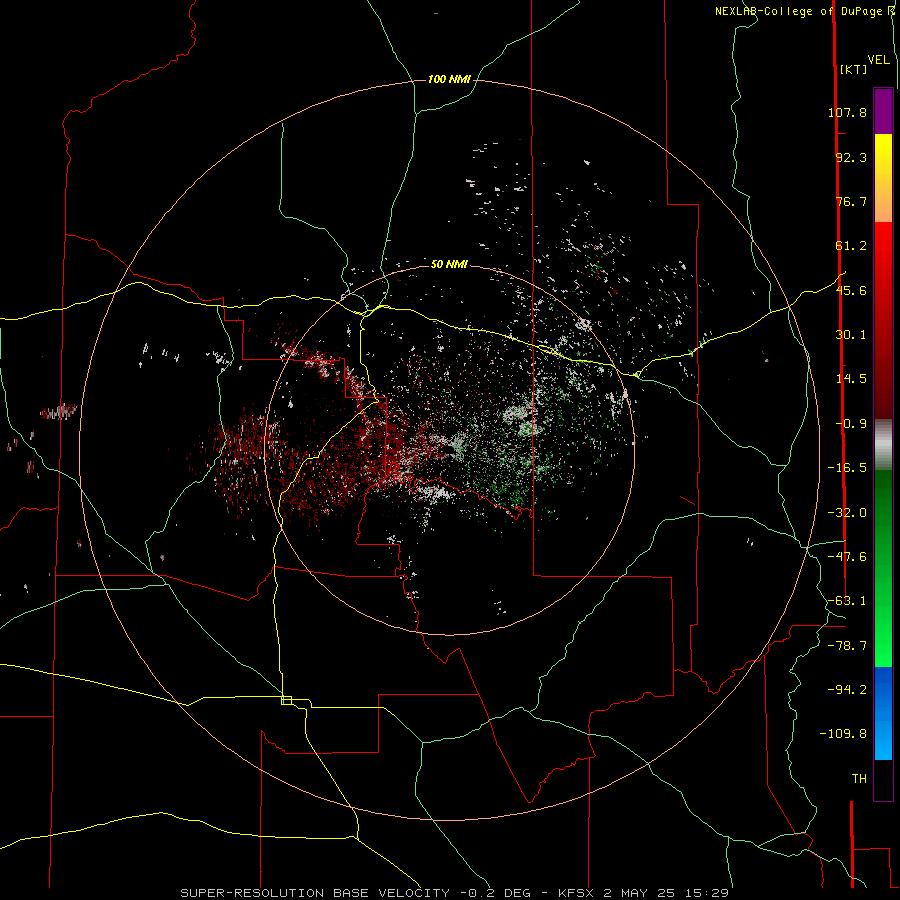Select the -78.7 scale value
Screen dimensions: 900x900
pos(847,646)
